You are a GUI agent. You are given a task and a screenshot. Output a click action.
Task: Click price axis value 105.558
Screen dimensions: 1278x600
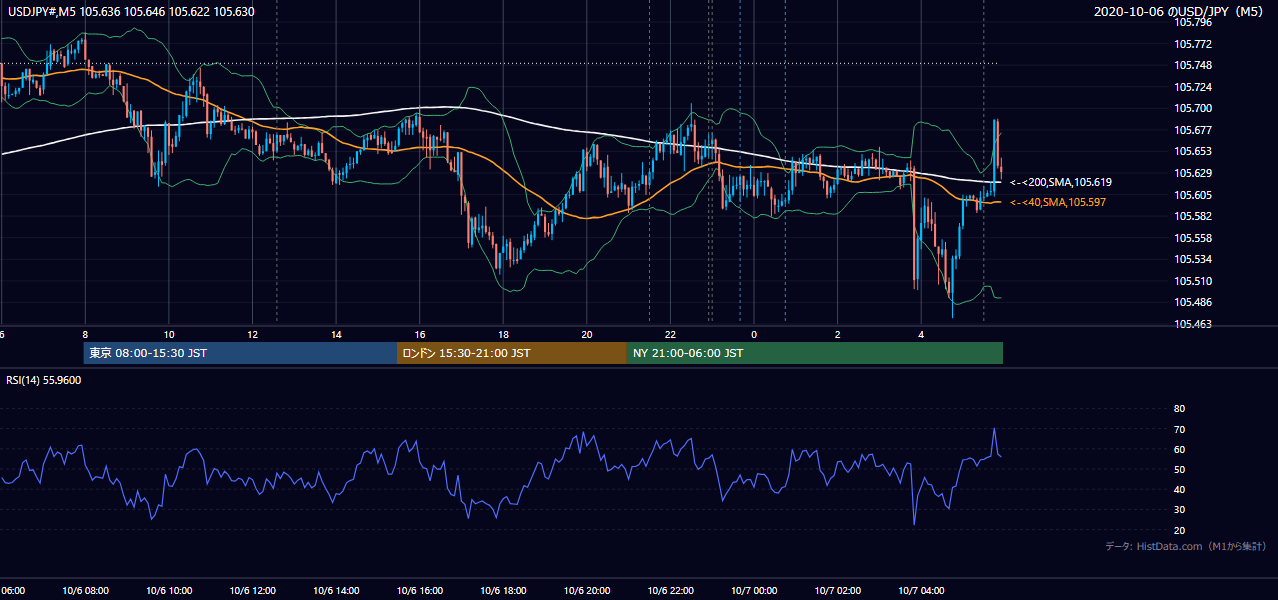(1193, 238)
